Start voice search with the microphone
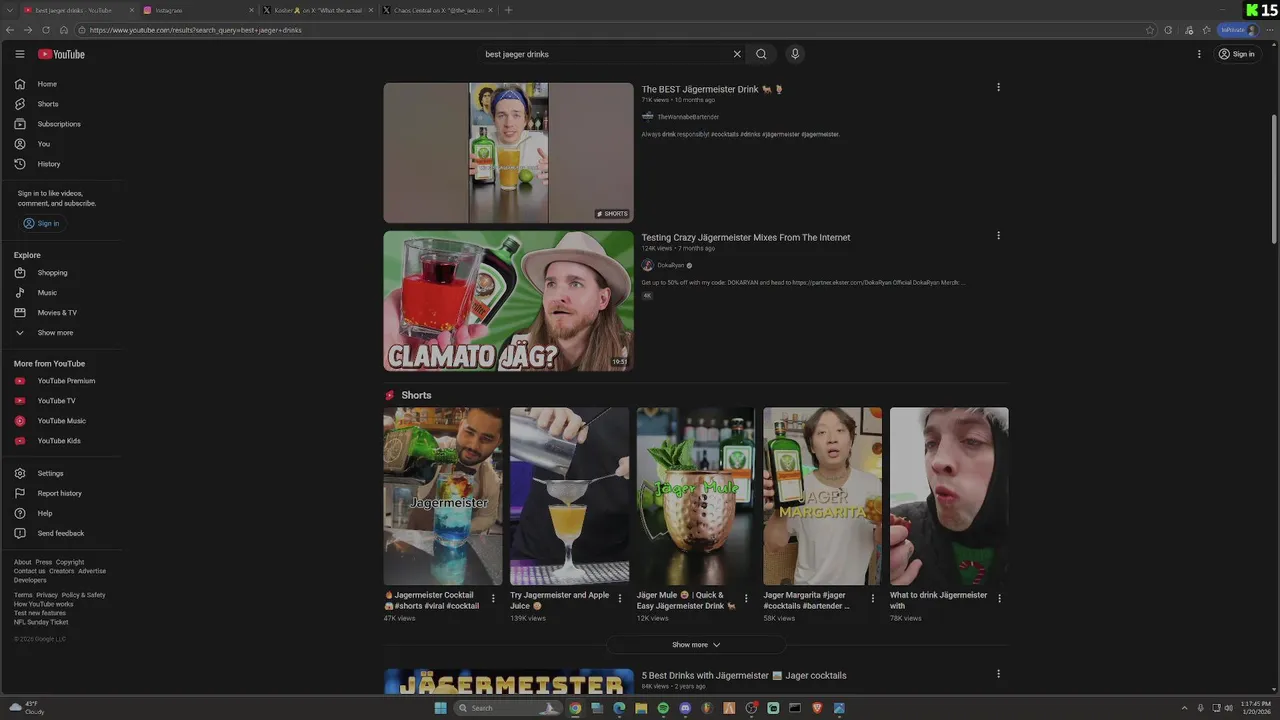The height and width of the screenshot is (720, 1280). point(795,54)
